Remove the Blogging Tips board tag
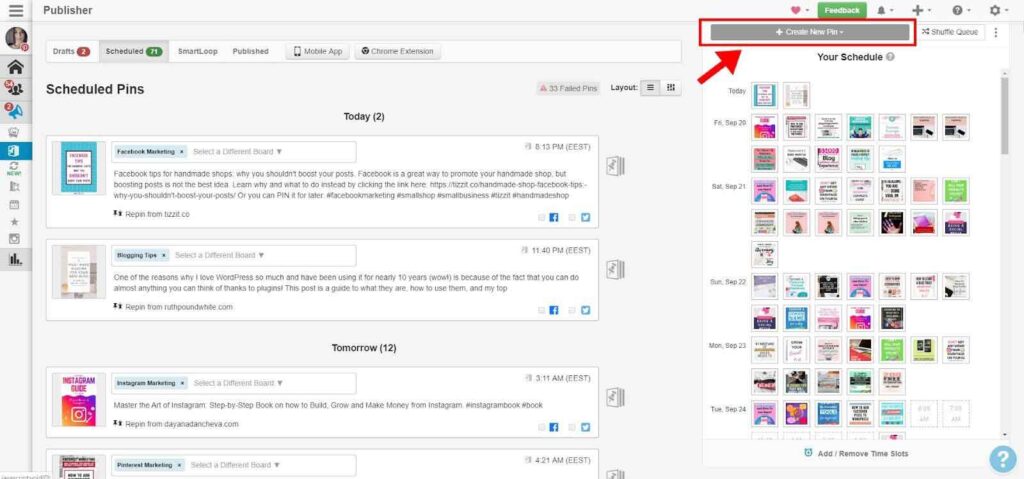 [x=163, y=255]
